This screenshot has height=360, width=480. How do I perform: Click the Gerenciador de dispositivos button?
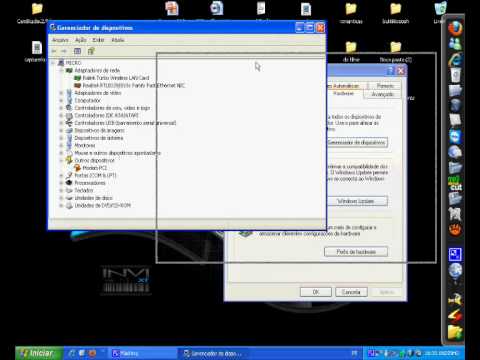click(357, 142)
